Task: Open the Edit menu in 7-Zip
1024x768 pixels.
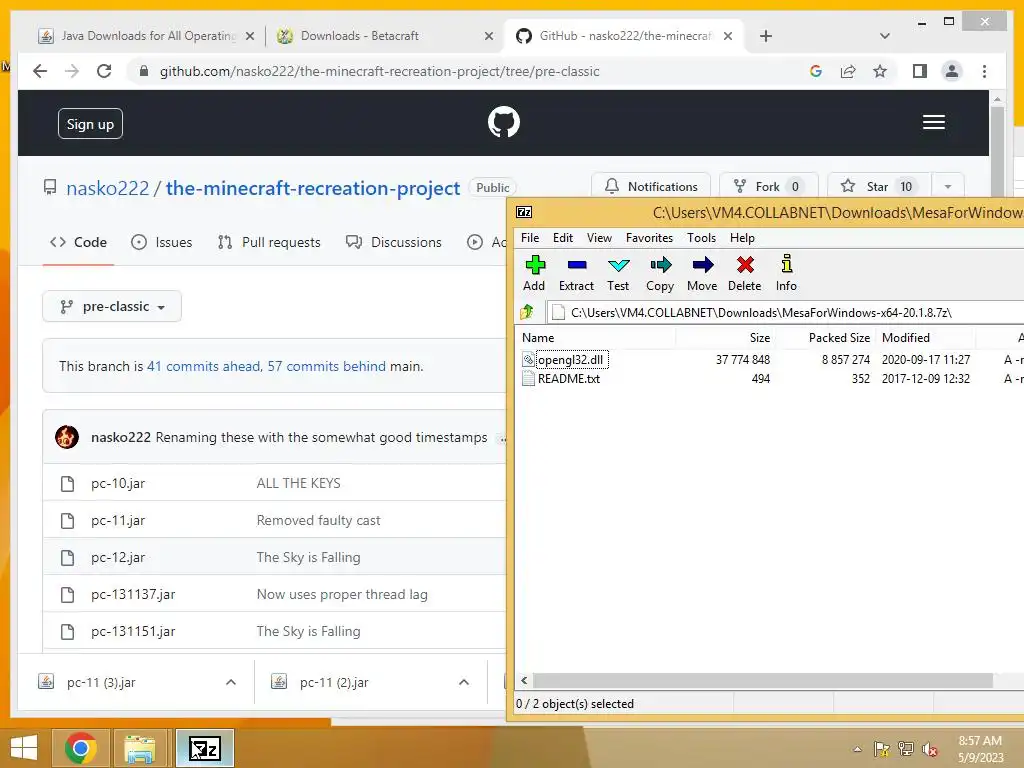Action: point(563,238)
